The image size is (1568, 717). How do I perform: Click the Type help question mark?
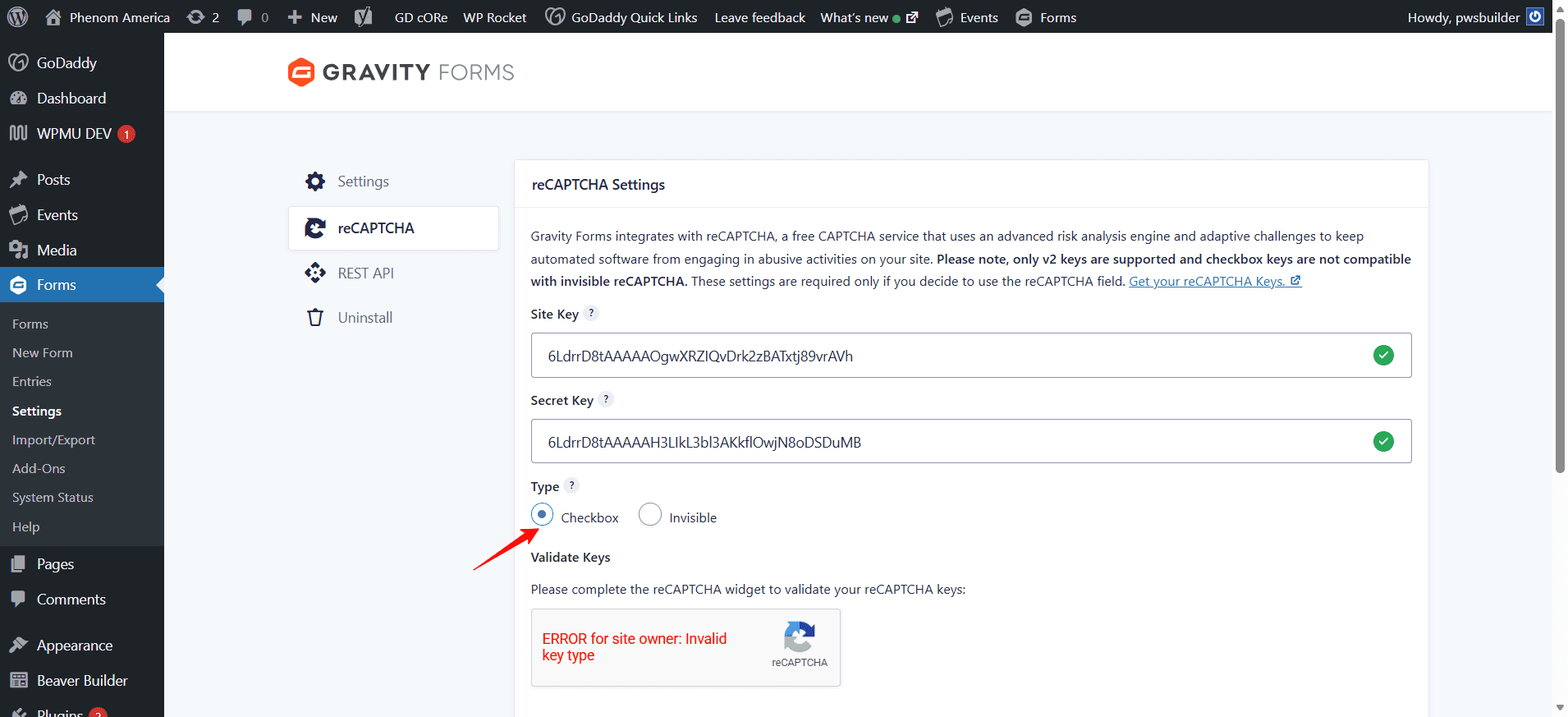coord(572,485)
